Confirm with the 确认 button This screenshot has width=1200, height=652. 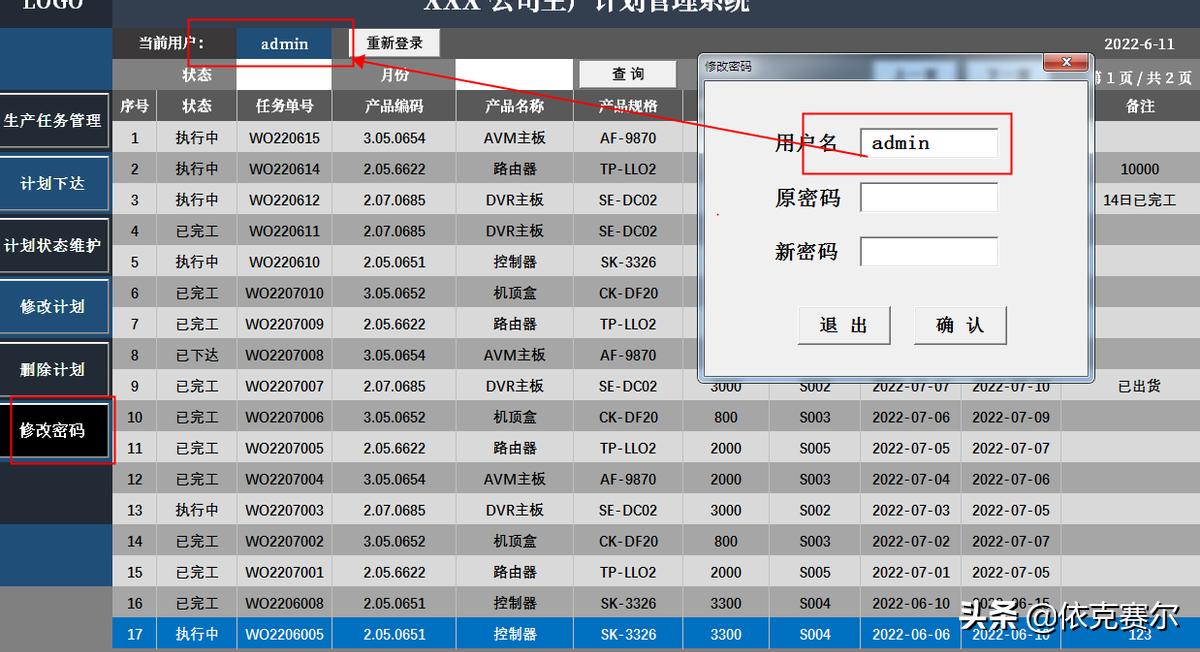click(960, 324)
